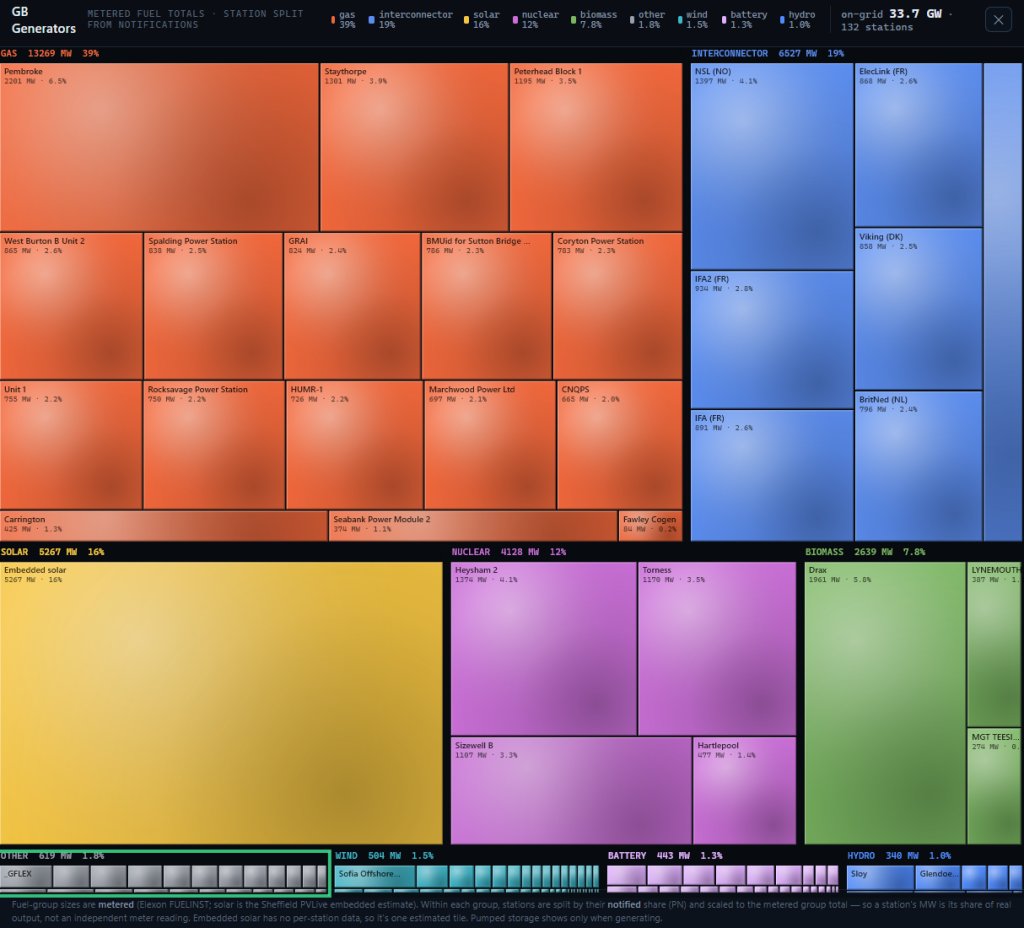Image resolution: width=1024 pixels, height=928 pixels.
Task: Select Seabank Power Module 2 tile
Action: (473, 526)
